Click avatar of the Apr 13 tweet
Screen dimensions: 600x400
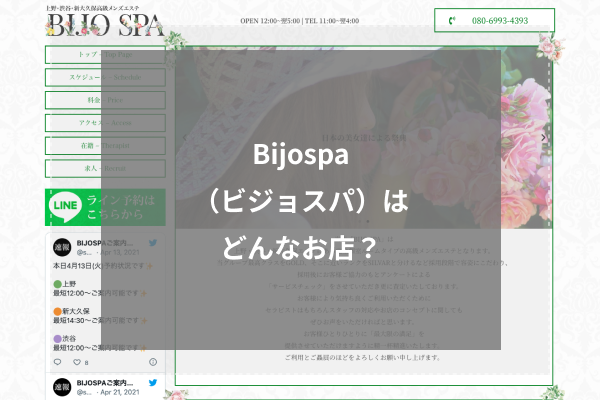[x=62, y=247]
